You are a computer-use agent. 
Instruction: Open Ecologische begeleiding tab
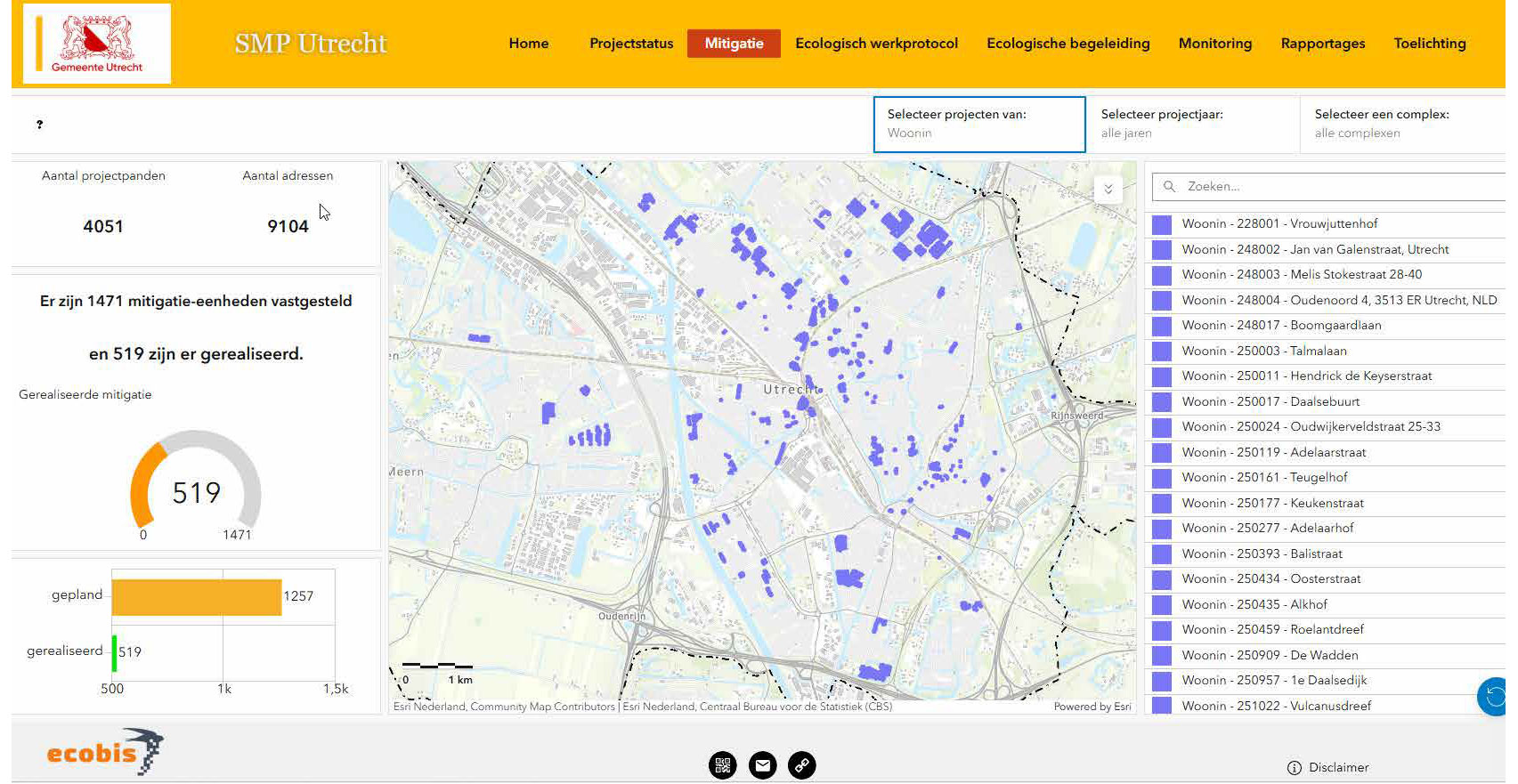click(x=1068, y=44)
